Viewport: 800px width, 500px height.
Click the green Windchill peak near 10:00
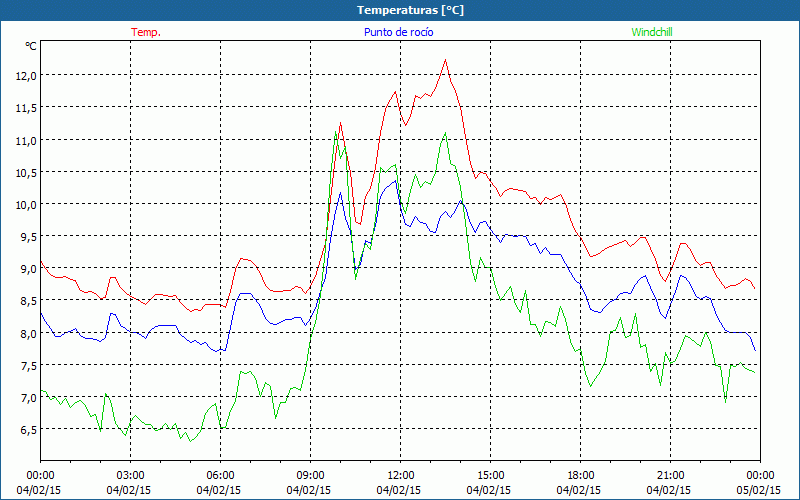point(335,132)
